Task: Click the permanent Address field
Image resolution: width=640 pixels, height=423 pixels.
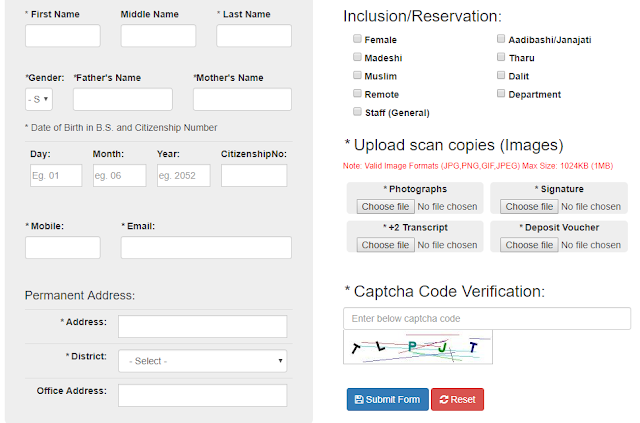Action: (202, 326)
